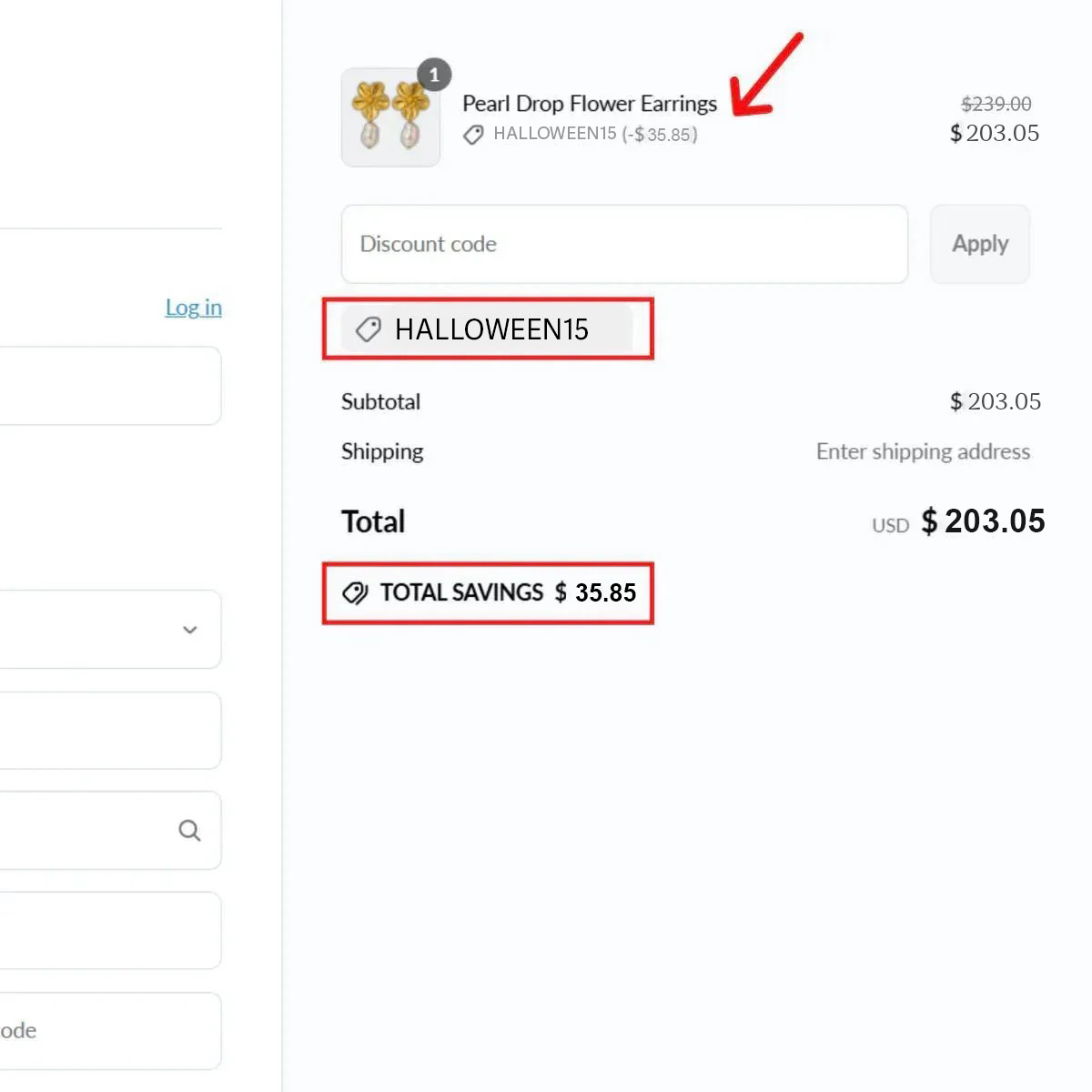Viewport: 1092px width, 1092px height.
Task: Click the Total Savings tag icon
Action: [x=355, y=593]
